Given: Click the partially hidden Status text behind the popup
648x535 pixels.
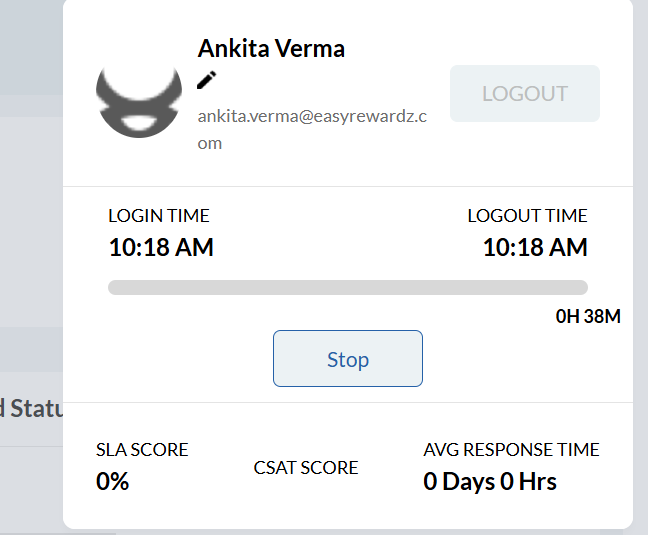Looking at the screenshot, I should tap(31, 409).
